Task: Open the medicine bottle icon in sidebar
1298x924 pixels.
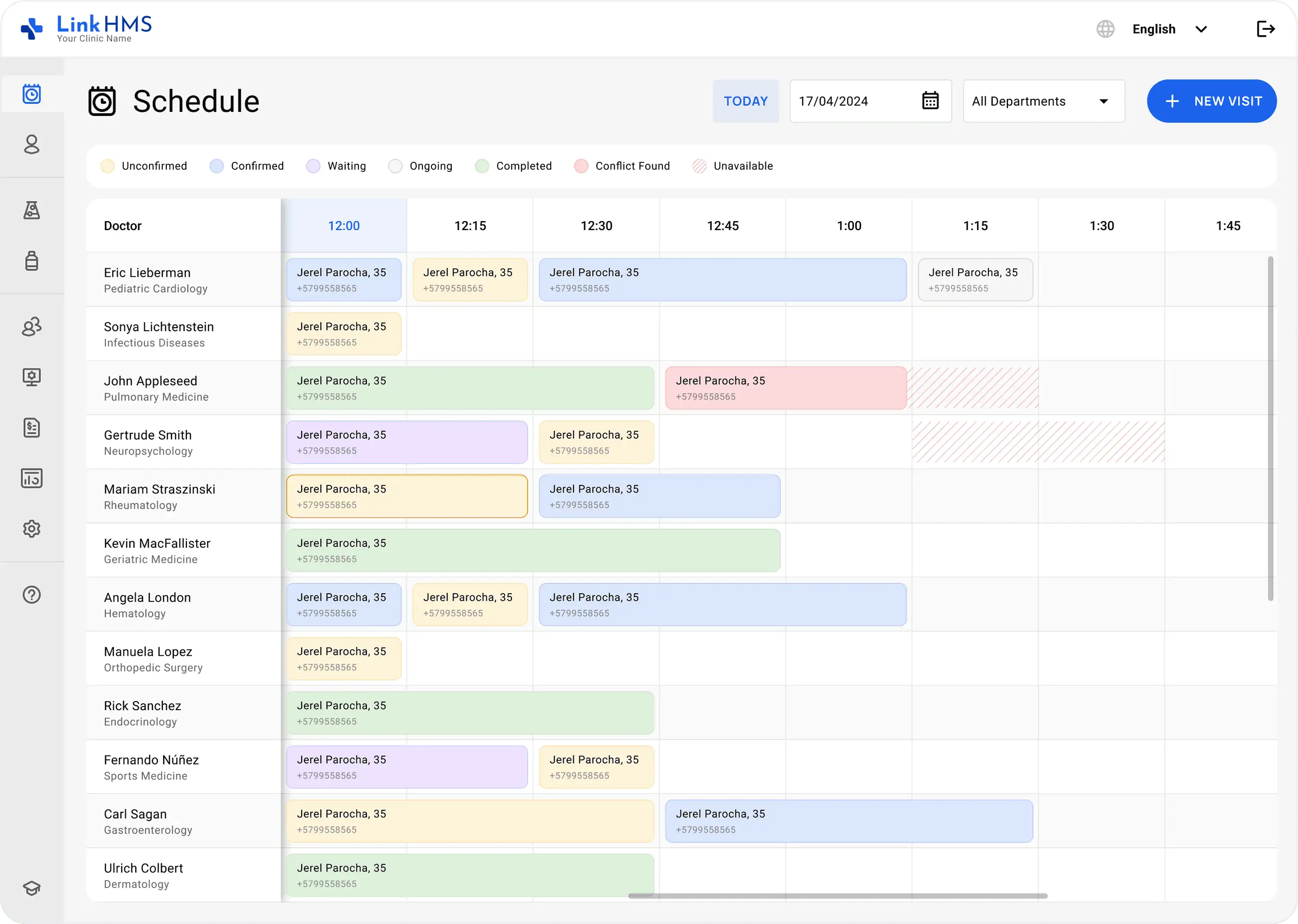Action: (x=32, y=261)
